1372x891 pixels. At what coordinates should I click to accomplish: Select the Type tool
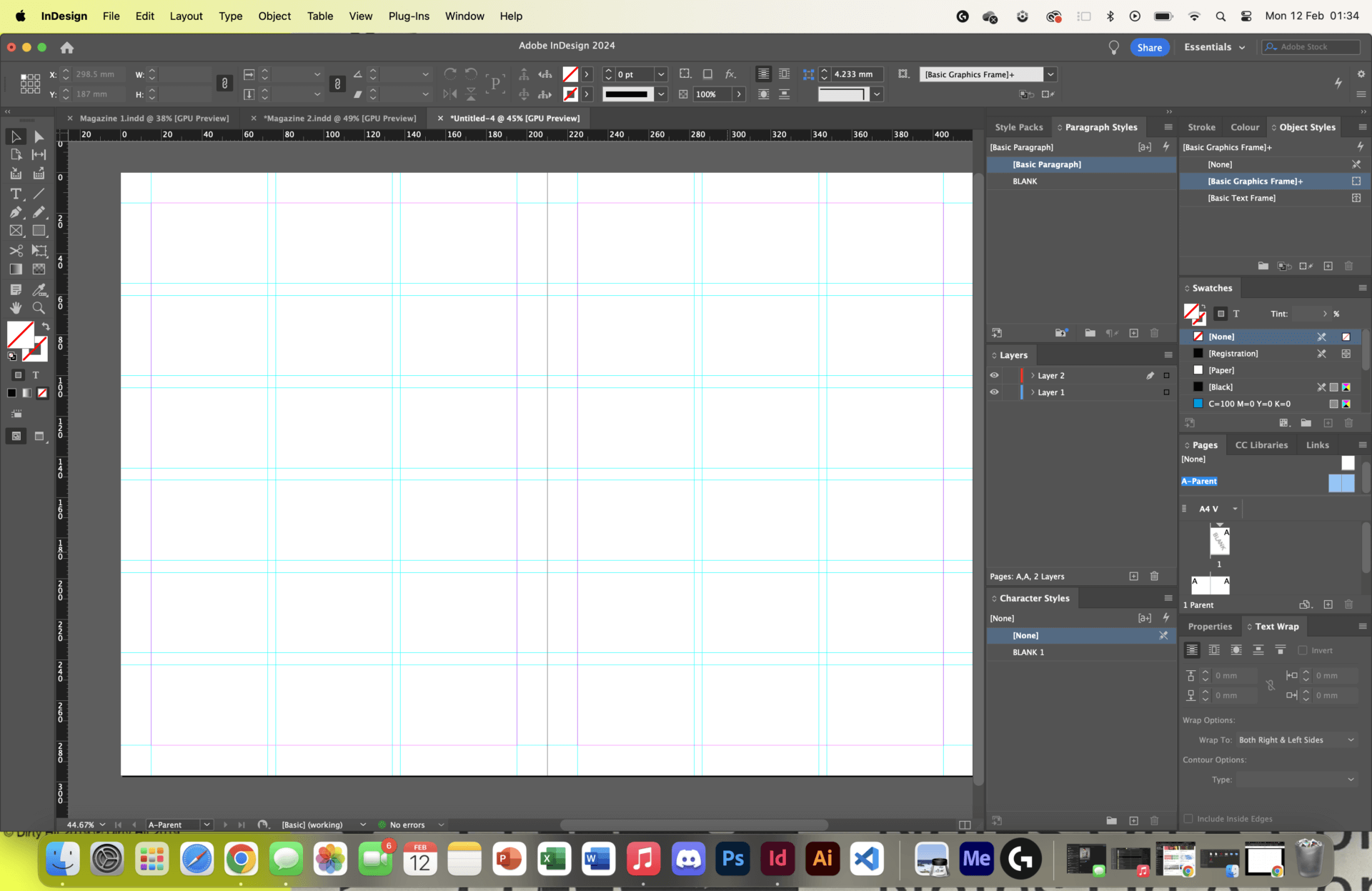coord(16,194)
